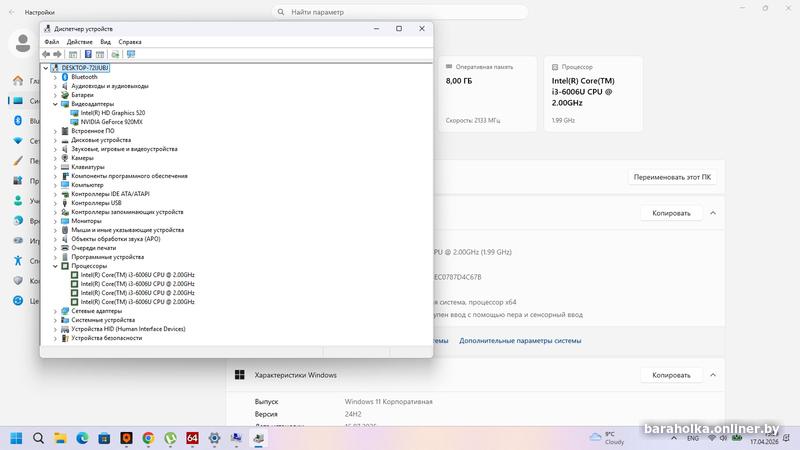
Task: Click the blue Help question mark toolbar icon
Action: click(x=88, y=54)
